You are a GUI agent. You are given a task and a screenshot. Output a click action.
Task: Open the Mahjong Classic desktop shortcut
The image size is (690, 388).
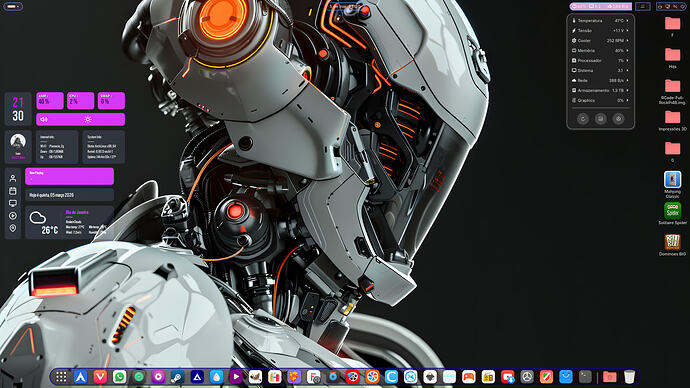tap(672, 180)
